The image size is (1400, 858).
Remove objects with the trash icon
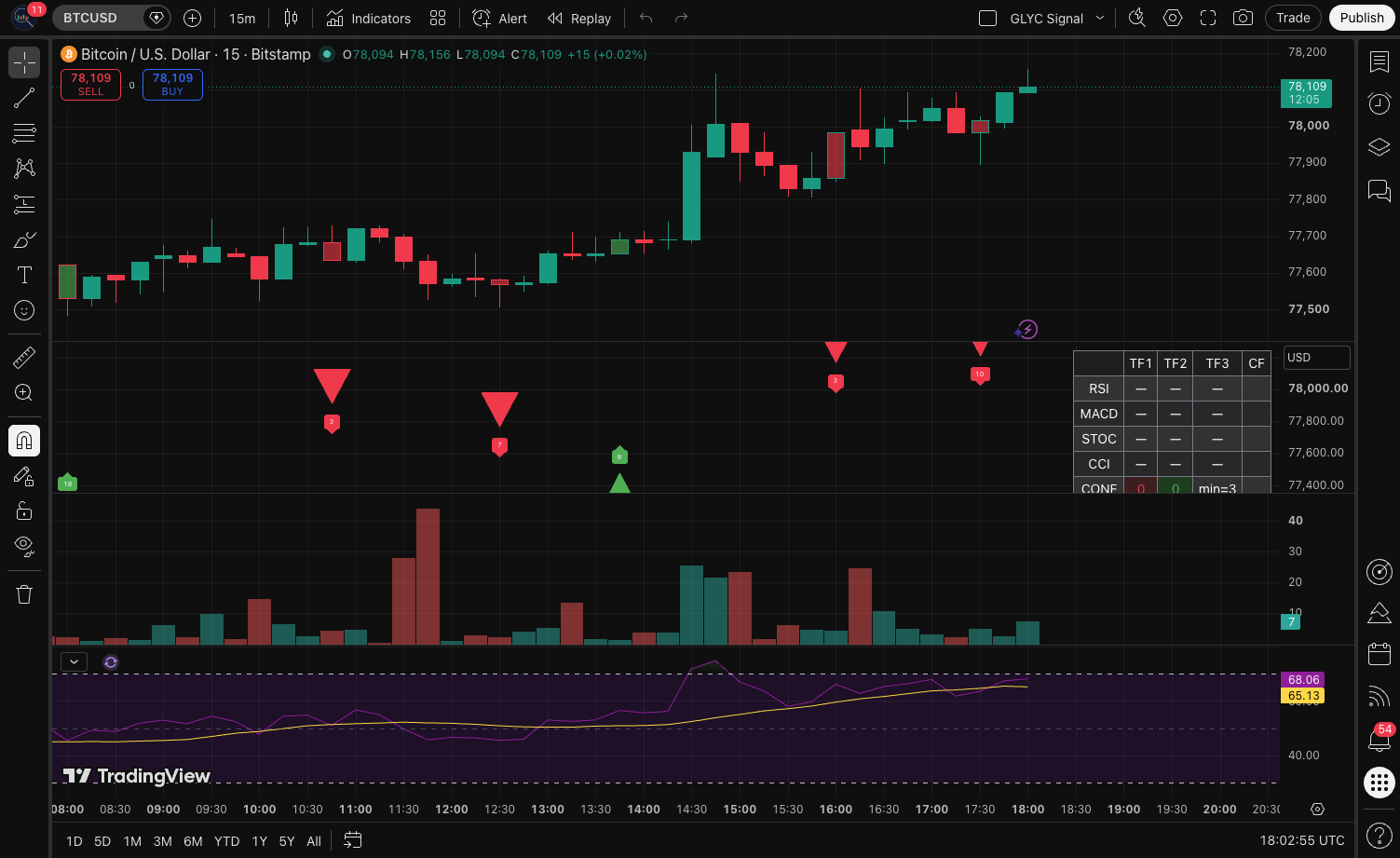click(x=24, y=594)
